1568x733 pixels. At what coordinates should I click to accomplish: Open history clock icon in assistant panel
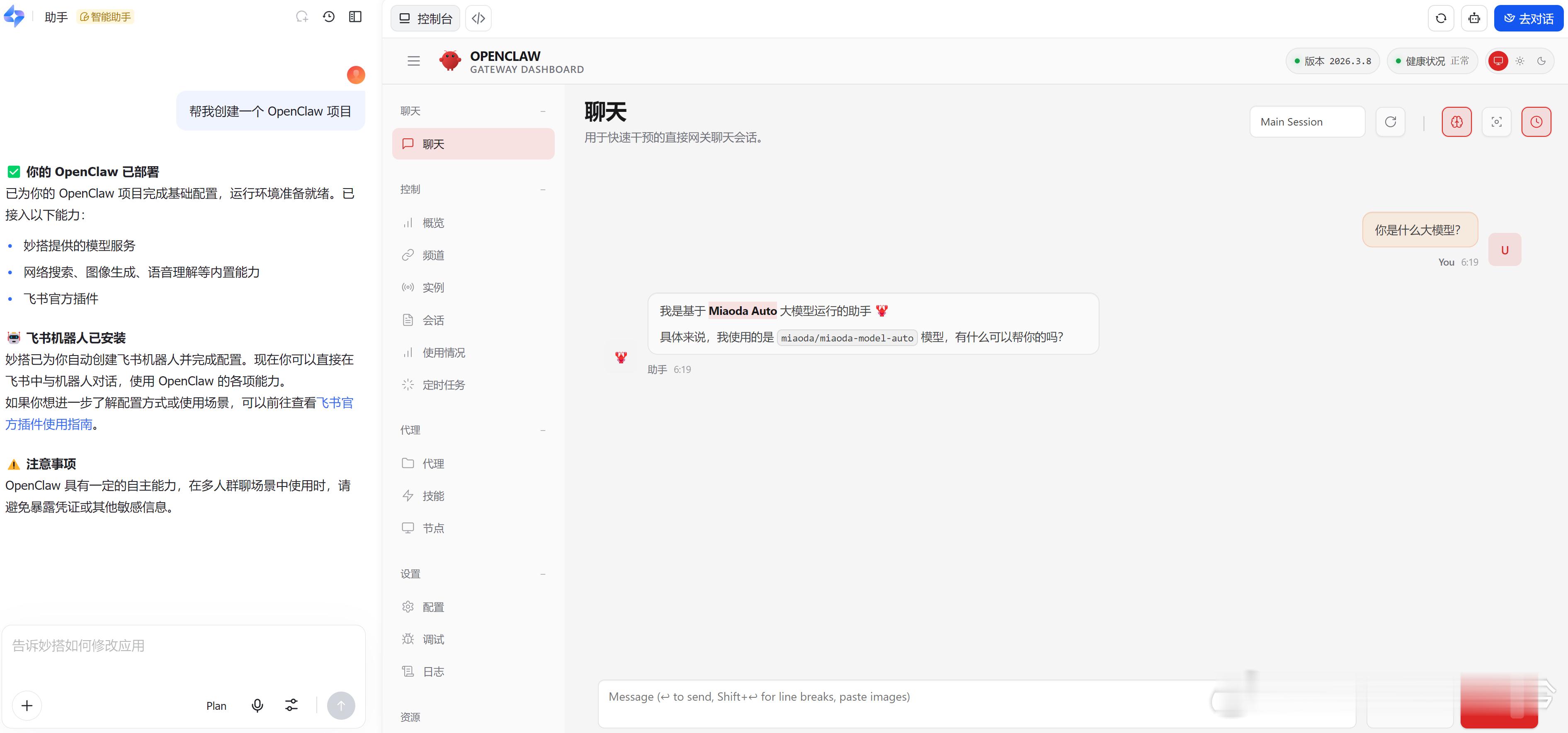click(329, 17)
